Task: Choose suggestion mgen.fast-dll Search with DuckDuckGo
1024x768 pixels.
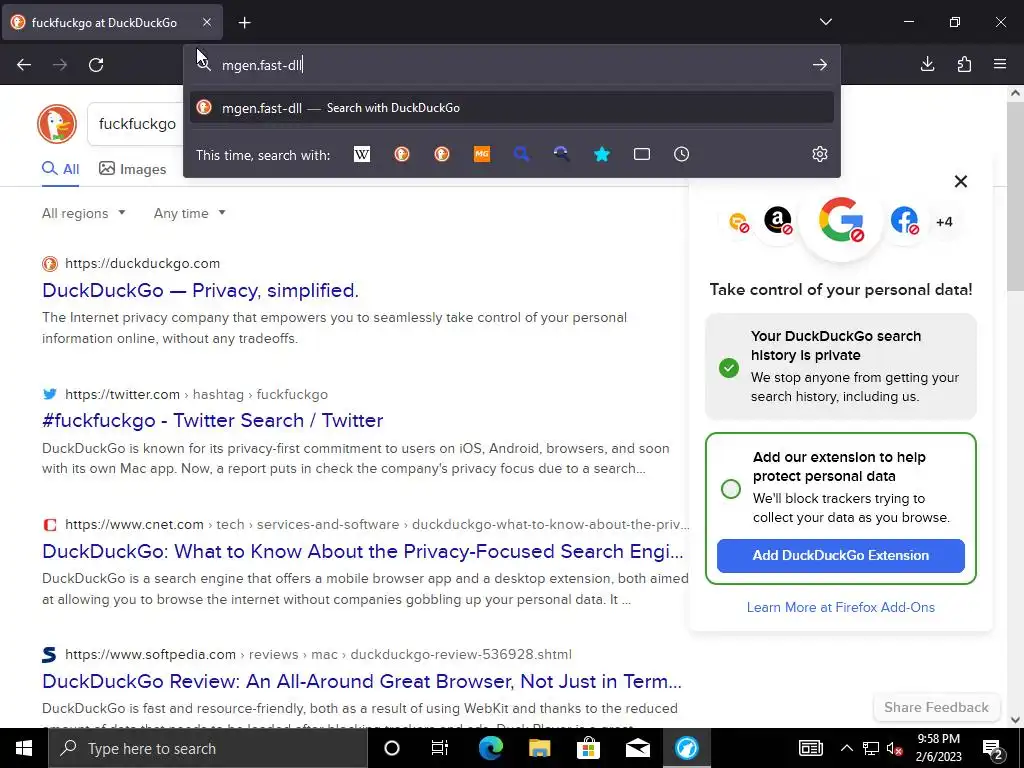Action: [x=511, y=108]
